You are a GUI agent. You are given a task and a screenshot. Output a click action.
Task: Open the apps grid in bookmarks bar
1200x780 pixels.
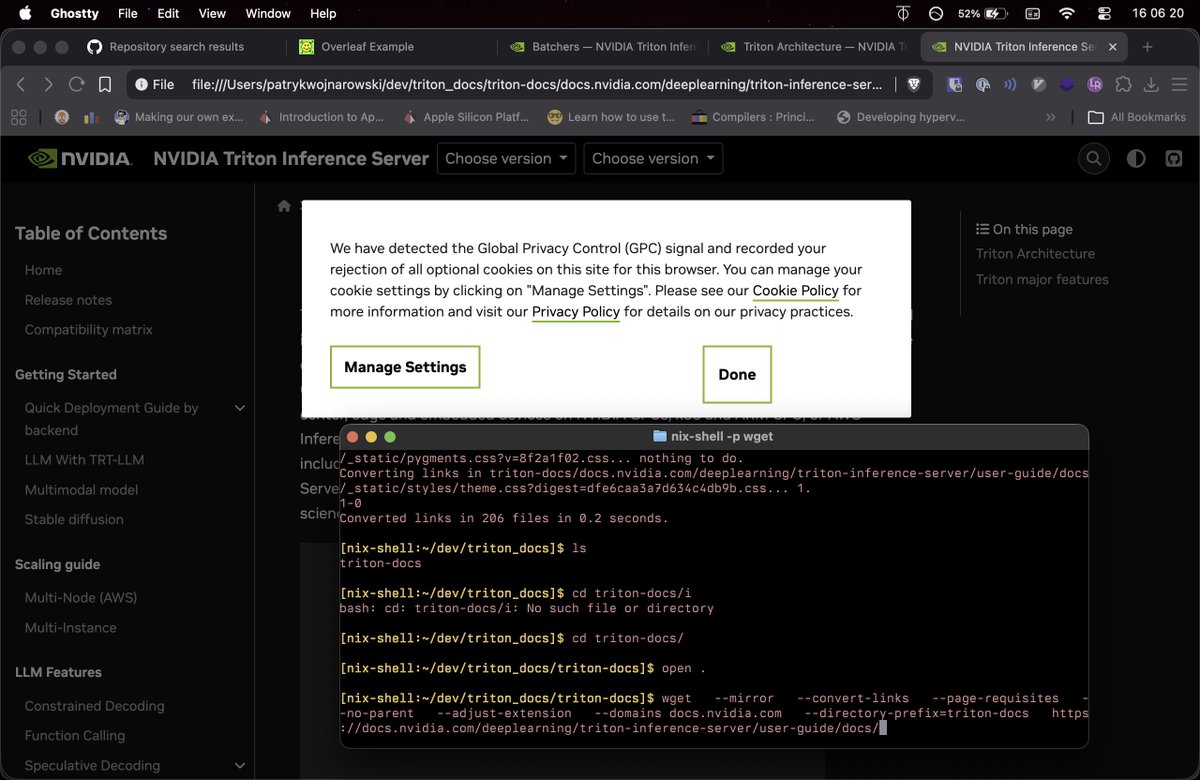19,117
